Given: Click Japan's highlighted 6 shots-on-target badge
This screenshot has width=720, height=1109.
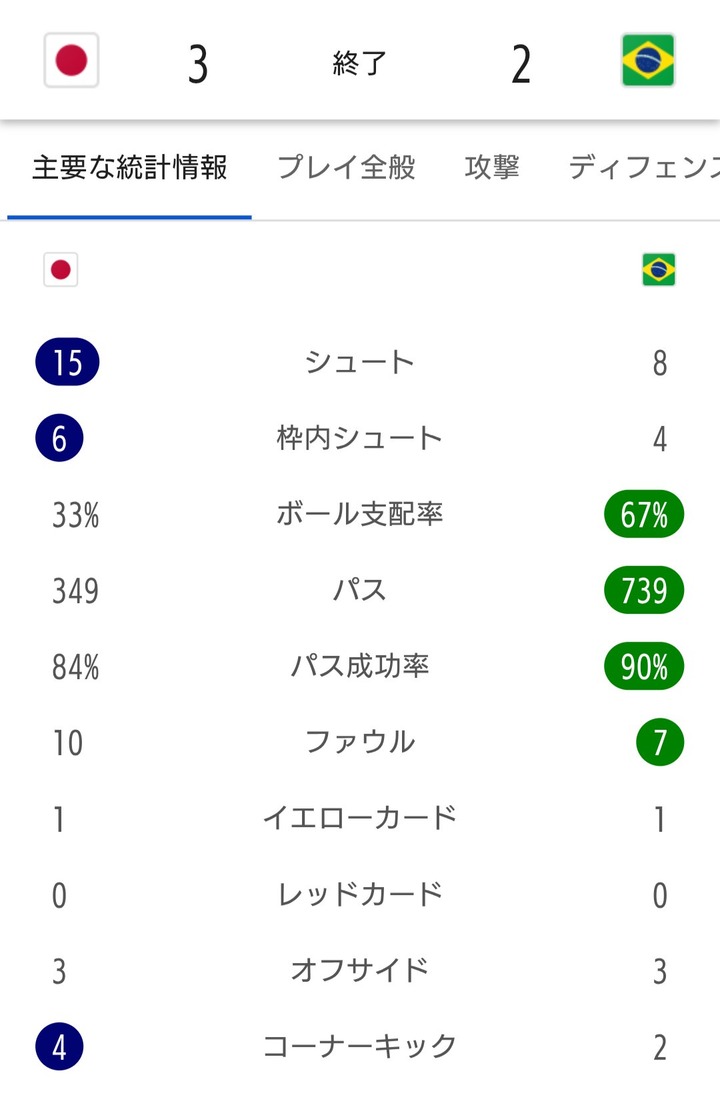Looking at the screenshot, I should click(x=59, y=438).
